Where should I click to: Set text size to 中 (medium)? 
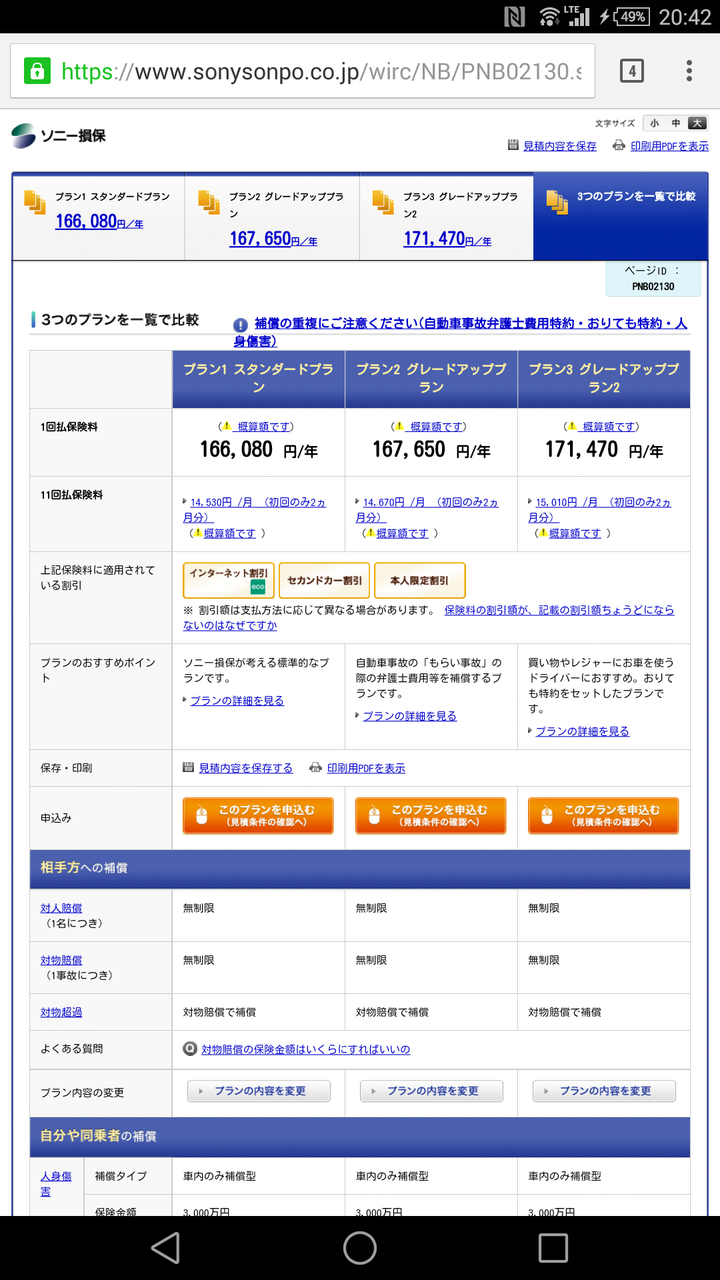pos(676,123)
